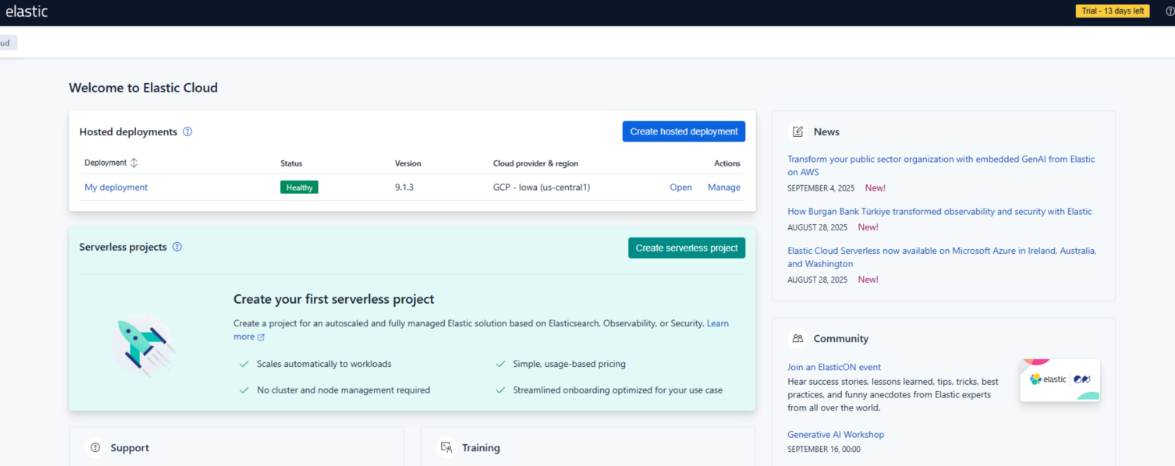Click the Trial 13 days left badge
The width and height of the screenshot is (1175, 466).
click(1112, 11)
